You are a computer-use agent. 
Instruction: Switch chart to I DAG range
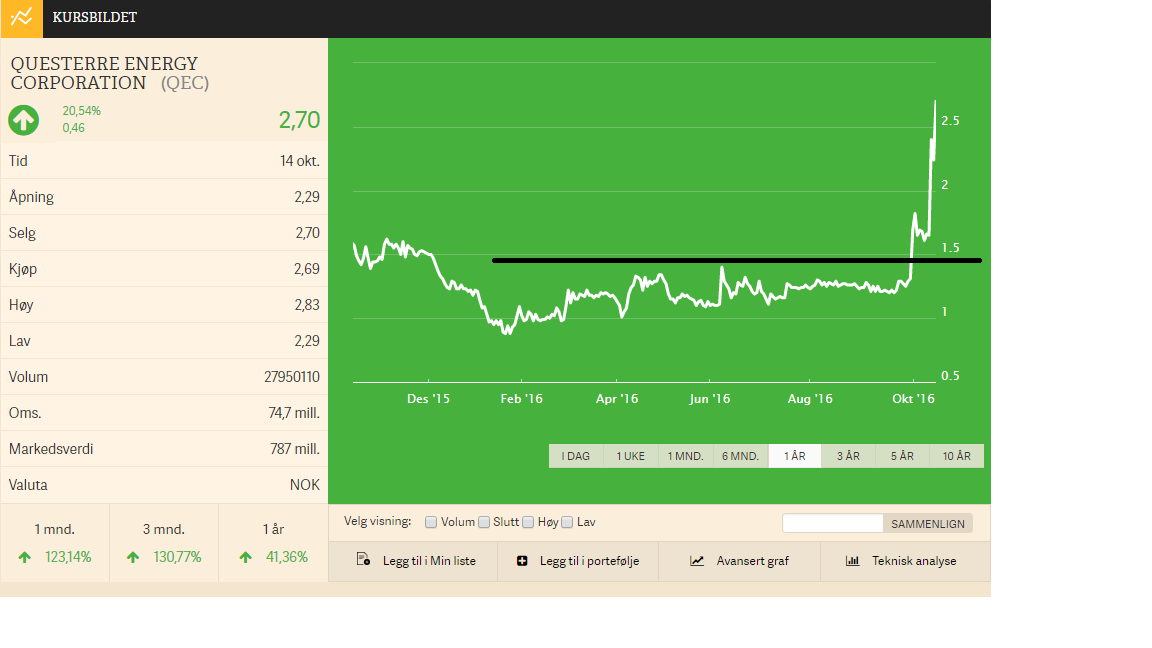click(x=576, y=456)
